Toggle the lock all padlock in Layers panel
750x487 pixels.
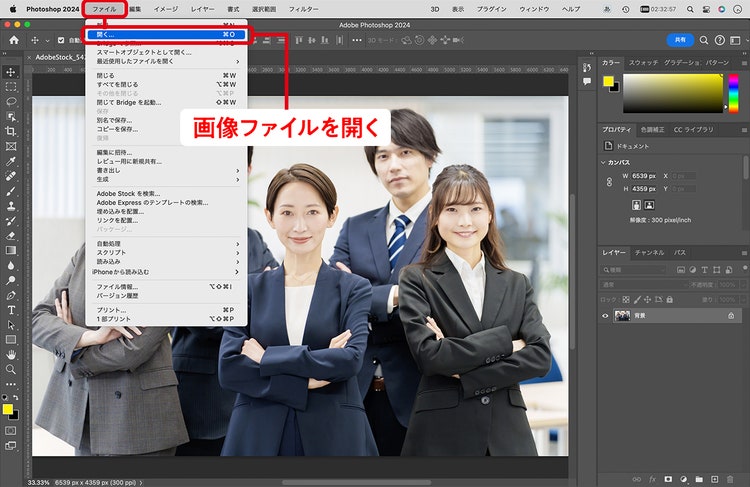tap(670, 299)
